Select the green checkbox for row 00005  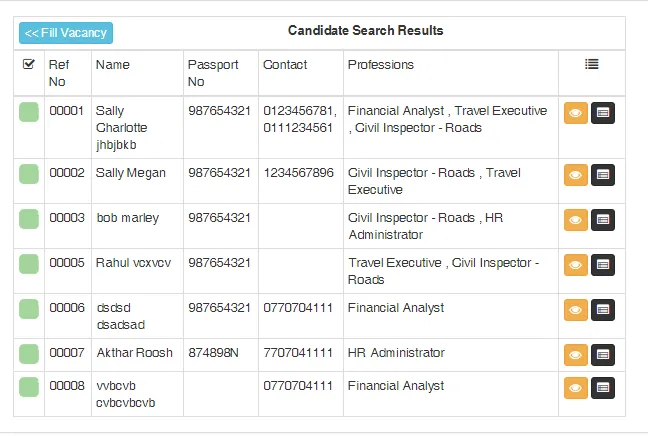[29, 264]
